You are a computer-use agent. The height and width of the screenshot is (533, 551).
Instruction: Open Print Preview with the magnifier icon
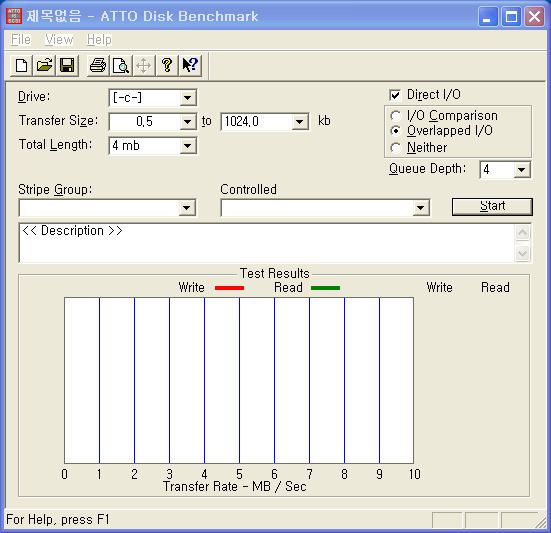[121, 65]
